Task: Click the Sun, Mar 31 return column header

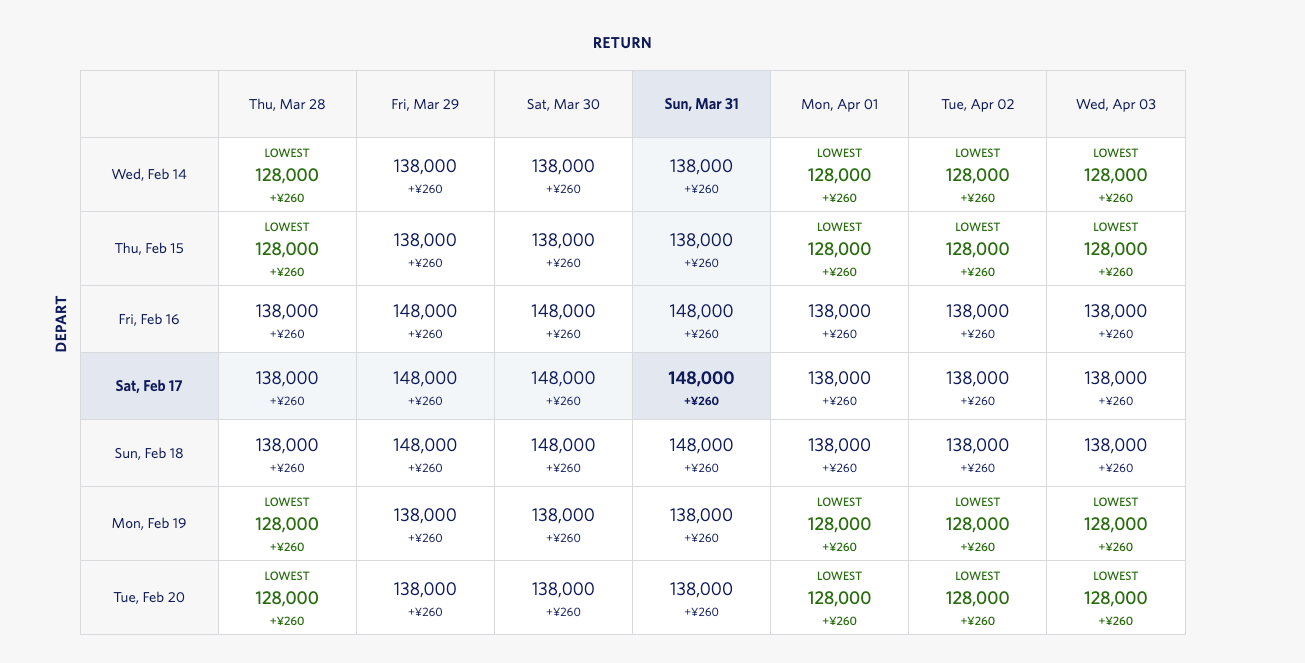Action: 701,104
